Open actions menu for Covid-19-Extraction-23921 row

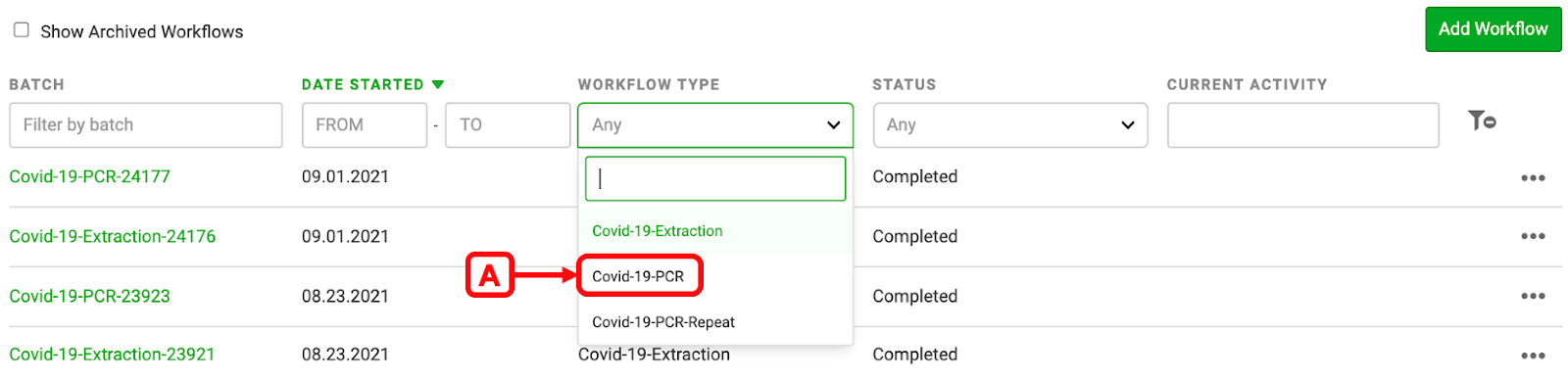click(1533, 356)
